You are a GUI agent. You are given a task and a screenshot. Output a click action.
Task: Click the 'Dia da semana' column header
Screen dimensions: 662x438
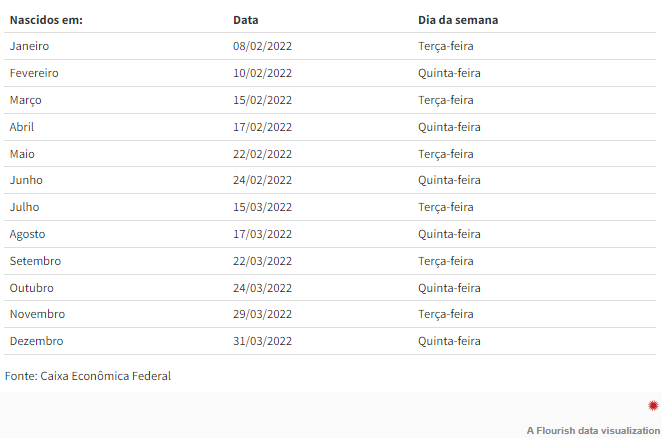click(x=458, y=20)
